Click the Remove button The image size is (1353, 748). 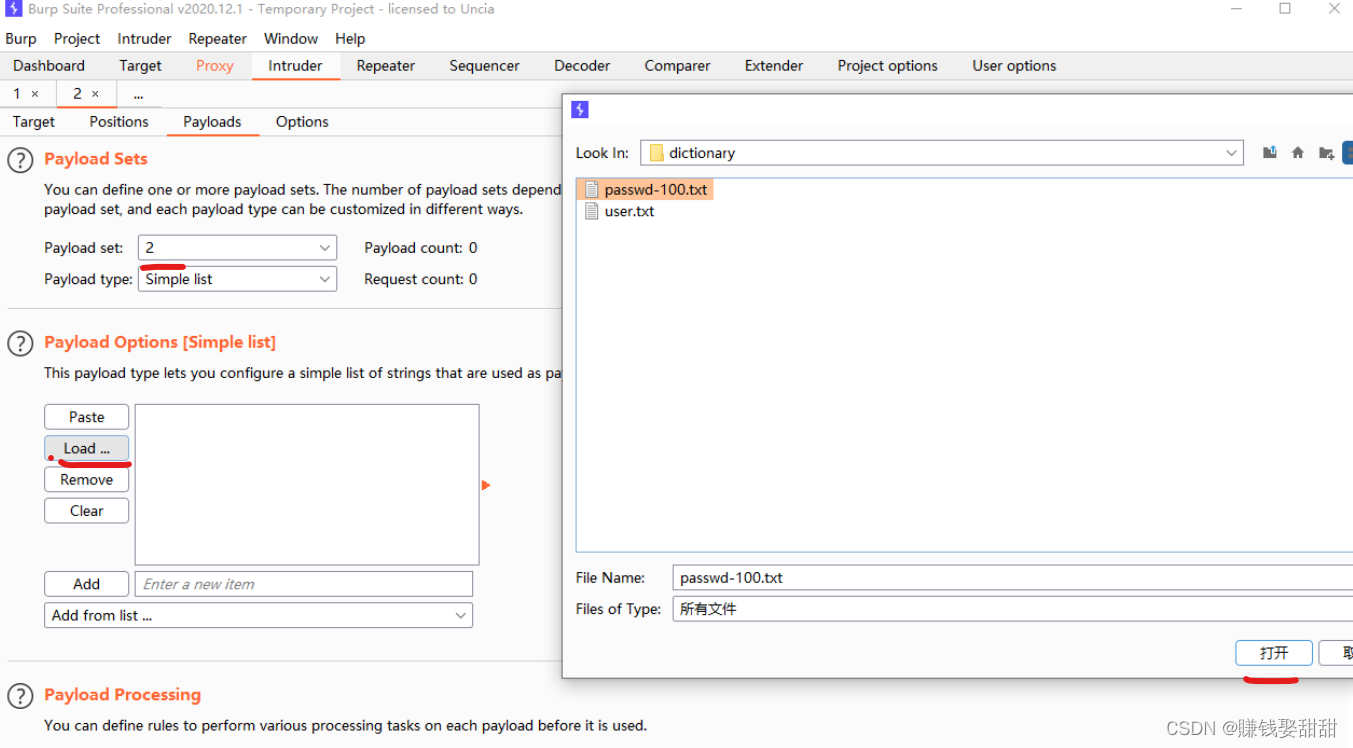click(87, 480)
